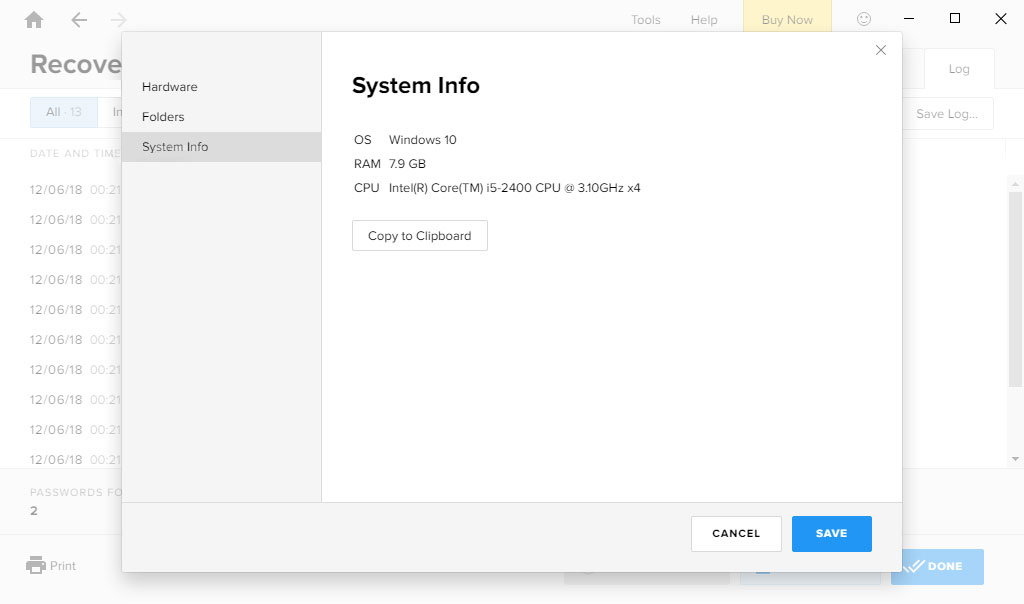Go back with the left arrow icon
The image size is (1024, 604).
pos(79,20)
